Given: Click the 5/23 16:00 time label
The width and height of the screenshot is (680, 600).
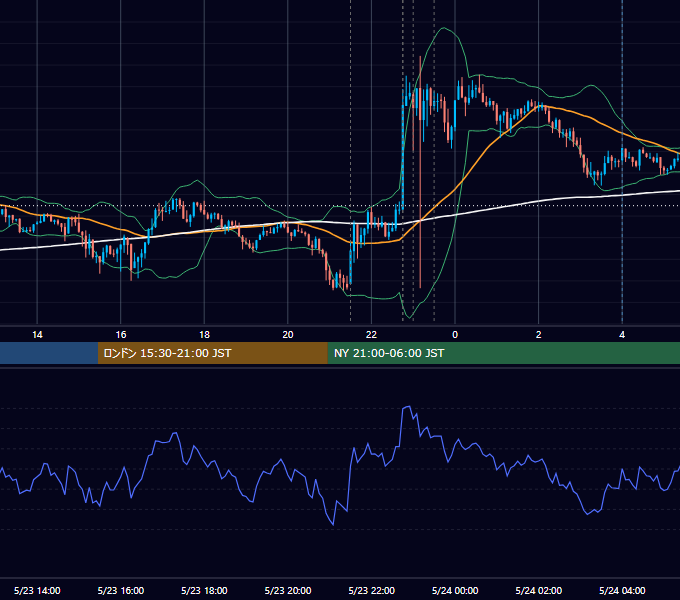Looking at the screenshot, I should (x=121, y=590).
